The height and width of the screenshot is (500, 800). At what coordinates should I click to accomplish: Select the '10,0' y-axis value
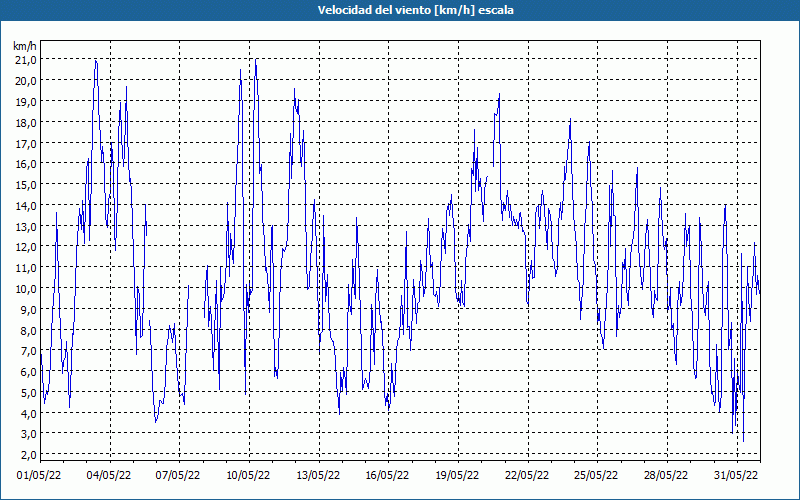click(x=27, y=289)
